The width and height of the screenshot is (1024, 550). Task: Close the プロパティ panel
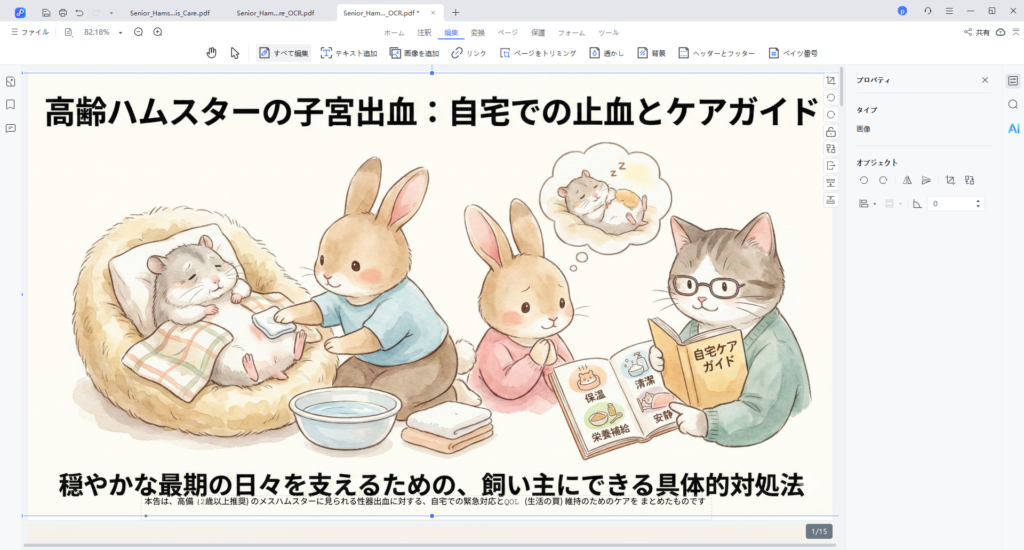pos(984,80)
